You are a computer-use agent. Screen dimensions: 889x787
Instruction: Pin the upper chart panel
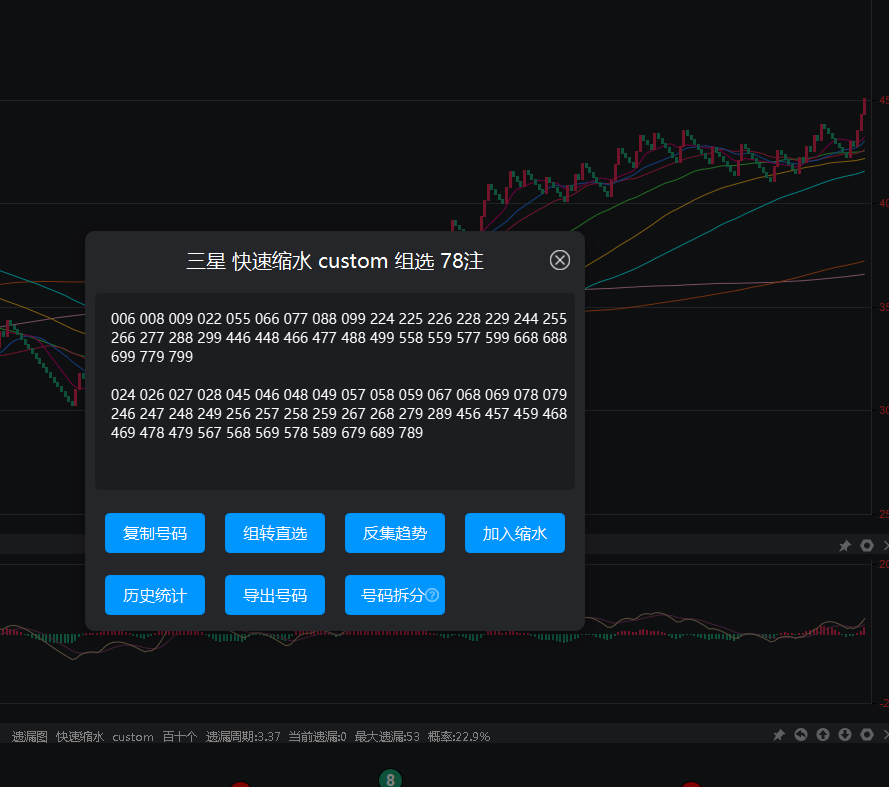pos(845,545)
